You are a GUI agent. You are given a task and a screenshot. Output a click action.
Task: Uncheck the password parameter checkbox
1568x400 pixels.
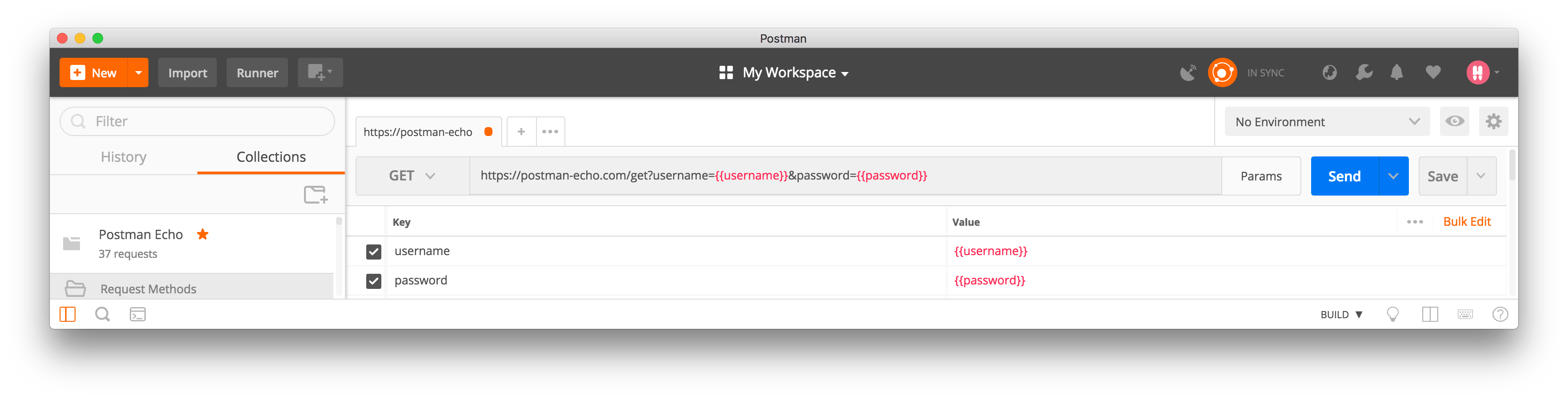tap(374, 281)
